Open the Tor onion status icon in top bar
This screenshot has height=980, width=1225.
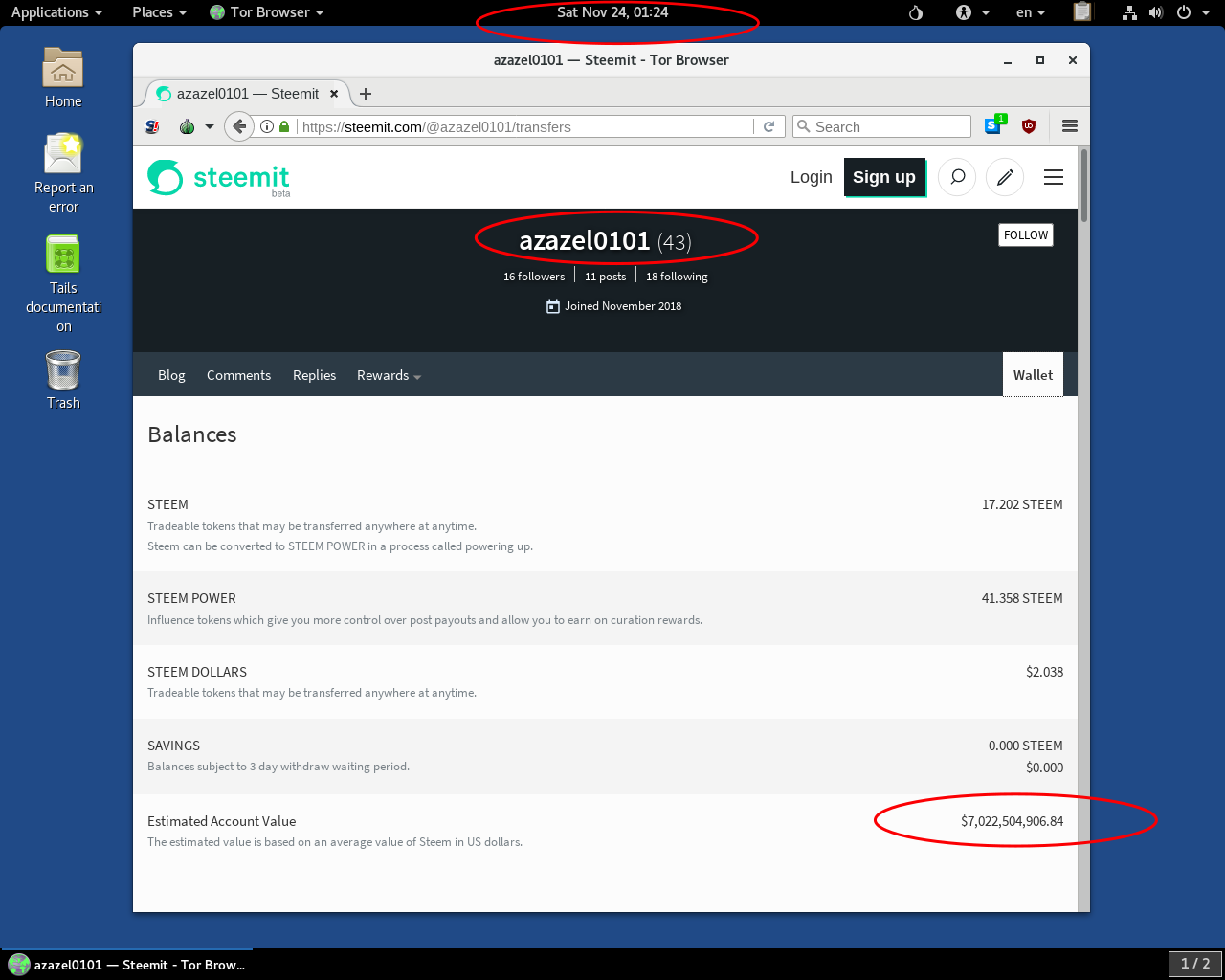pyautogui.click(x=916, y=12)
